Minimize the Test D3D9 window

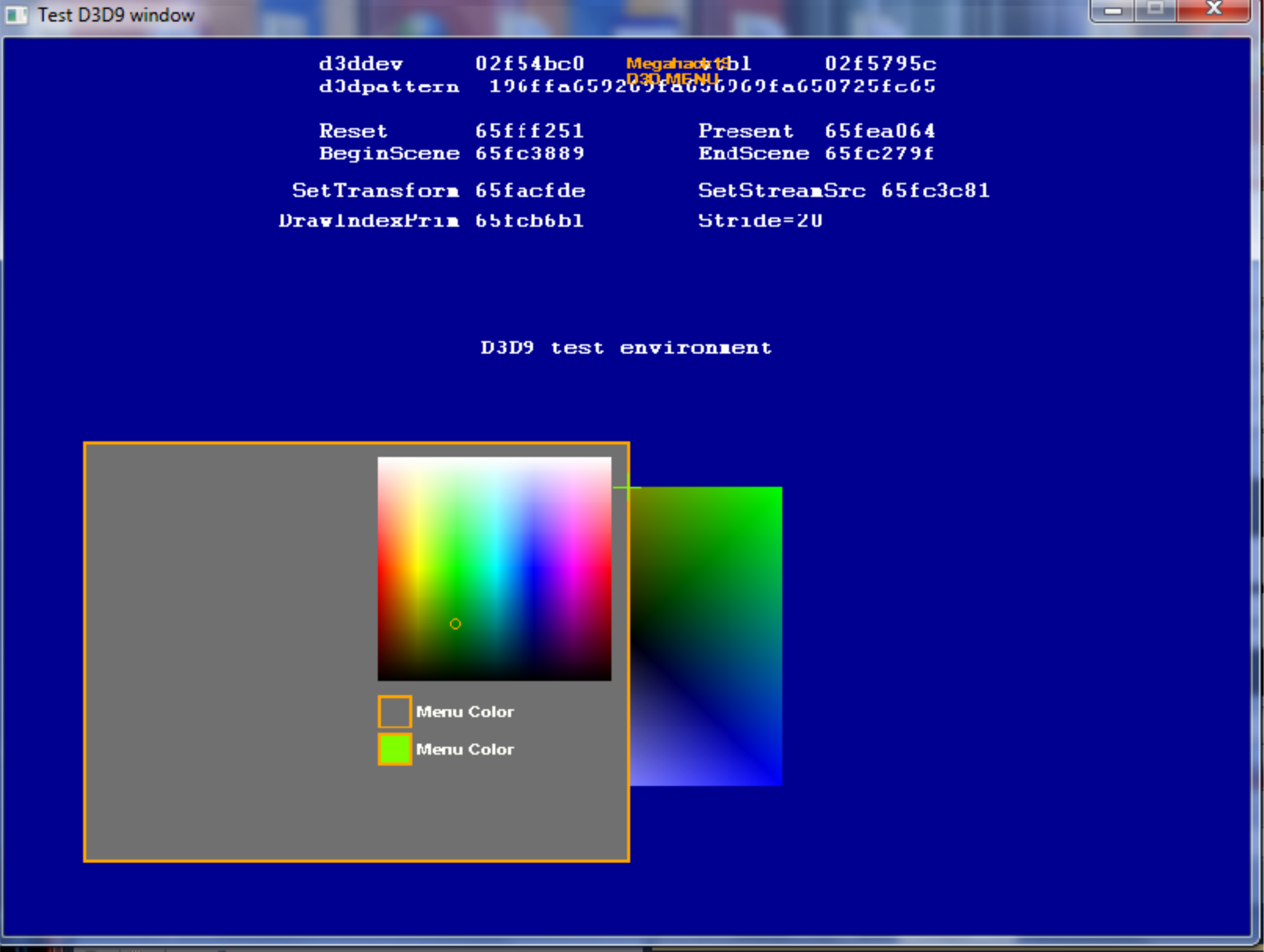click(1112, 10)
